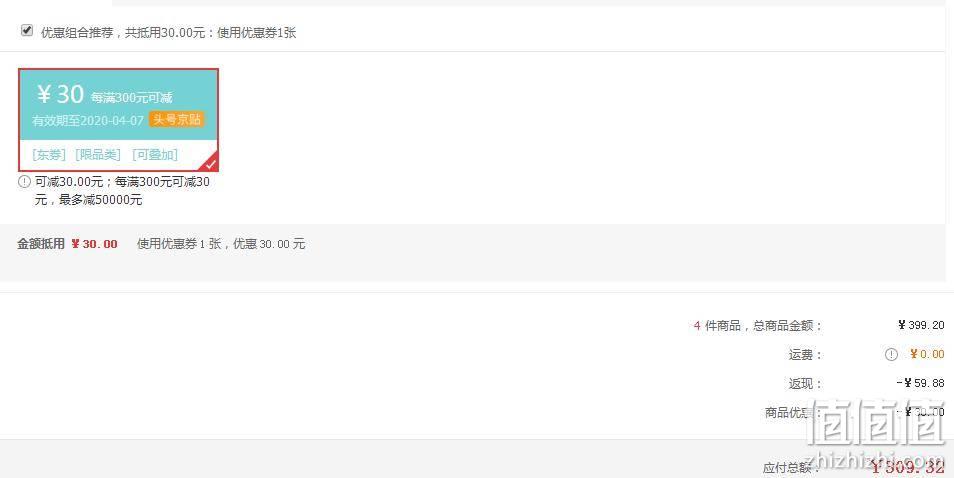Click the red checkmark corner on the coupon
The width and height of the screenshot is (954, 478).
[x=211, y=163]
